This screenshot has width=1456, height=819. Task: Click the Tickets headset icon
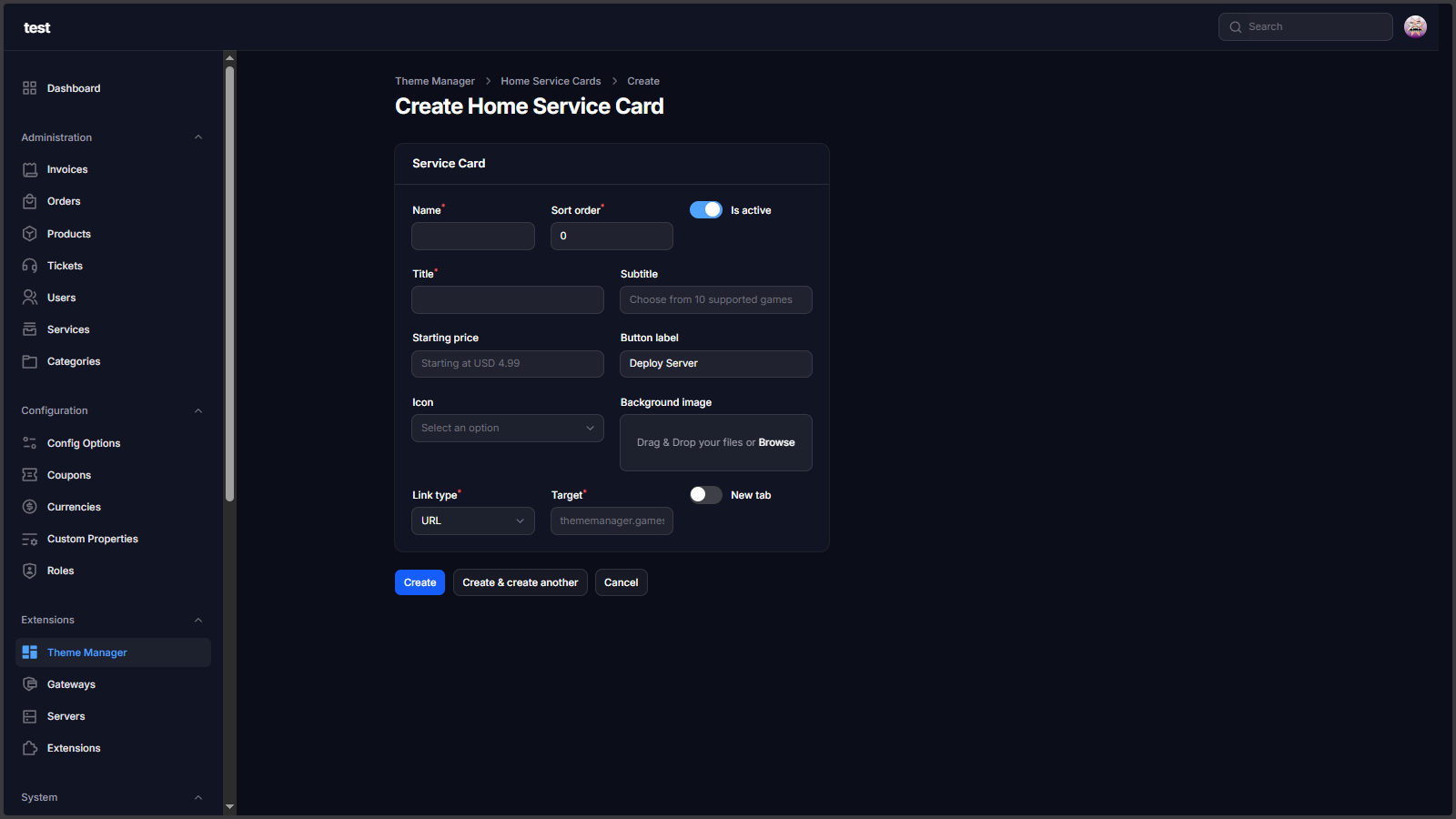coord(30,266)
